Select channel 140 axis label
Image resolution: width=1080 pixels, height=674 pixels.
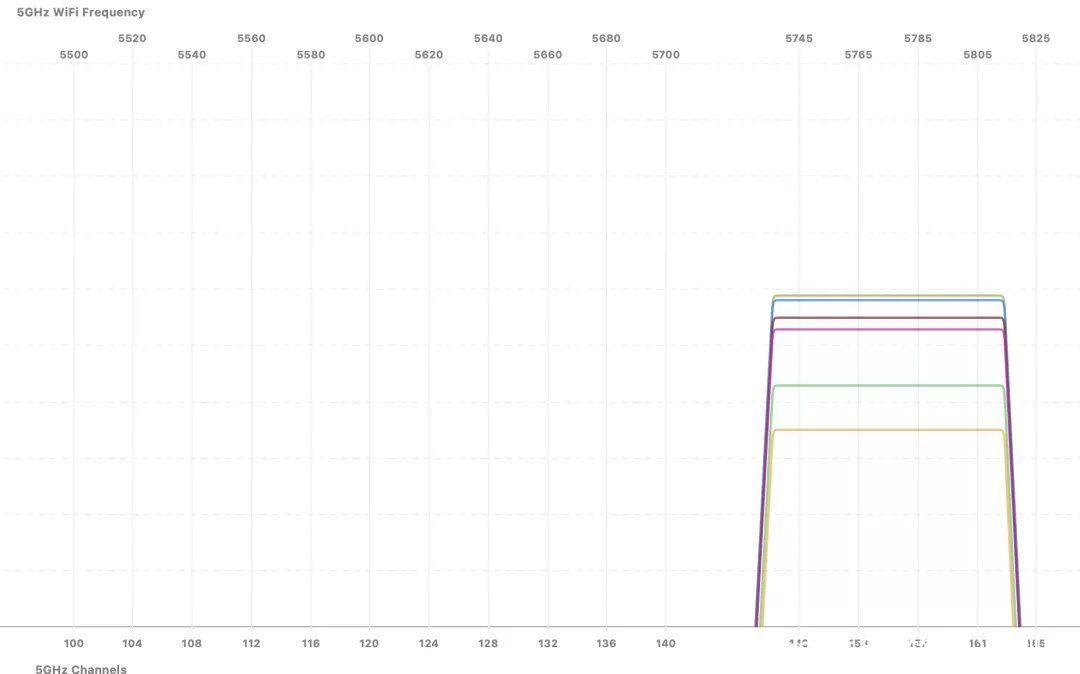tap(665, 643)
